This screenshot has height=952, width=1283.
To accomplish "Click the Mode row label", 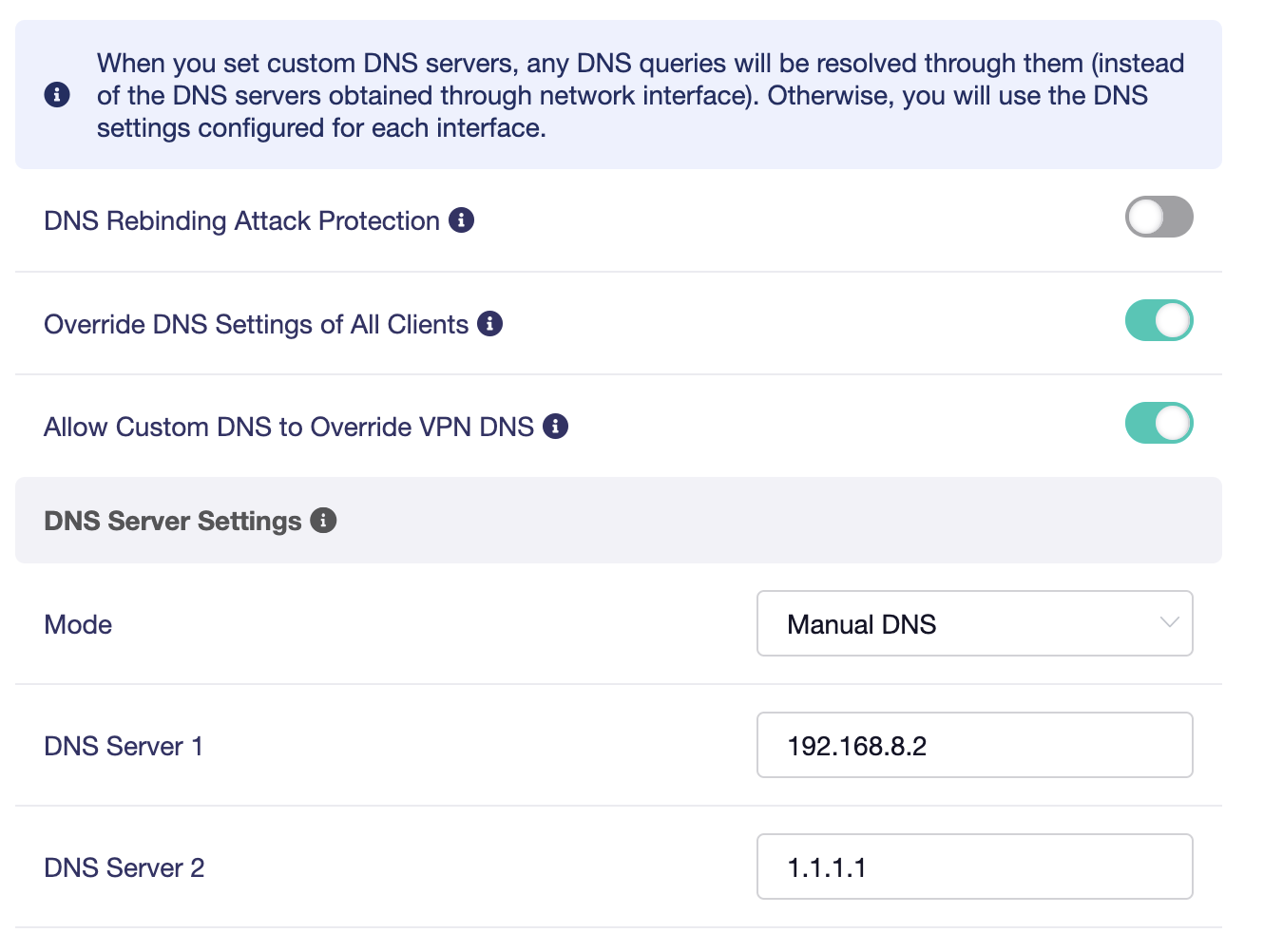I will (78, 624).
